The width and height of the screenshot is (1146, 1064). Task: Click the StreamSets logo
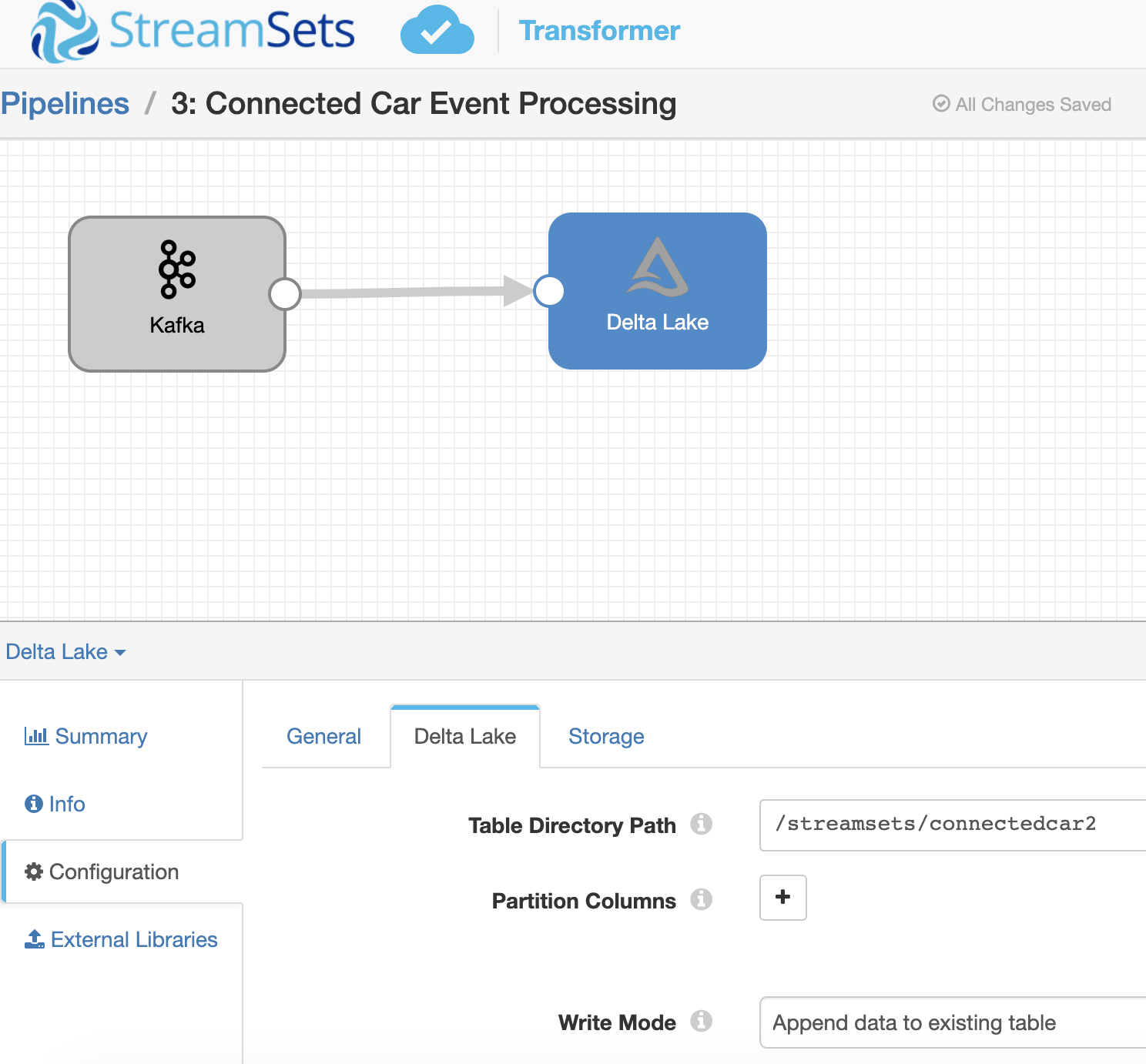(193, 31)
